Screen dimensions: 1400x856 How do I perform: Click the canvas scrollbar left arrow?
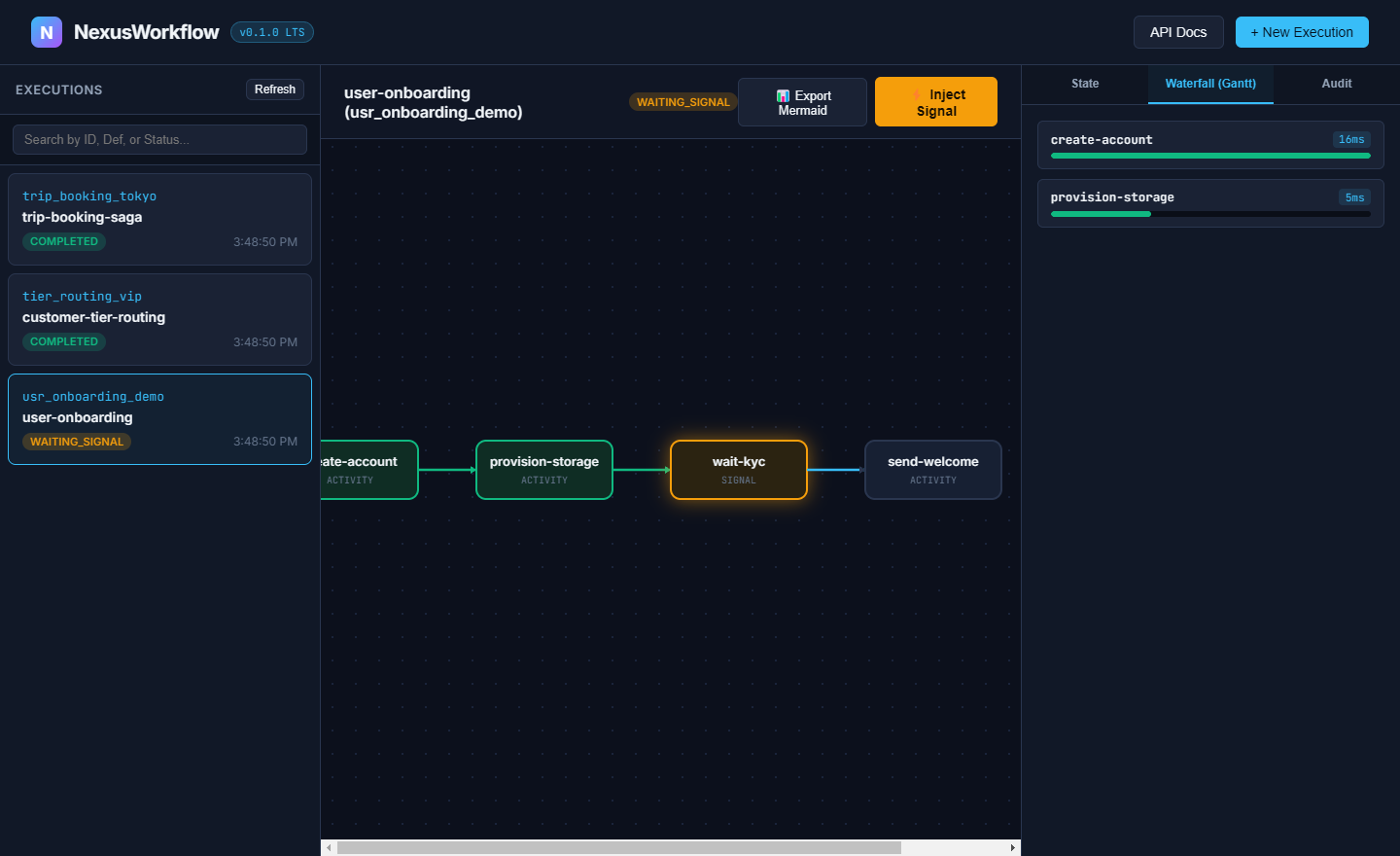coord(330,848)
